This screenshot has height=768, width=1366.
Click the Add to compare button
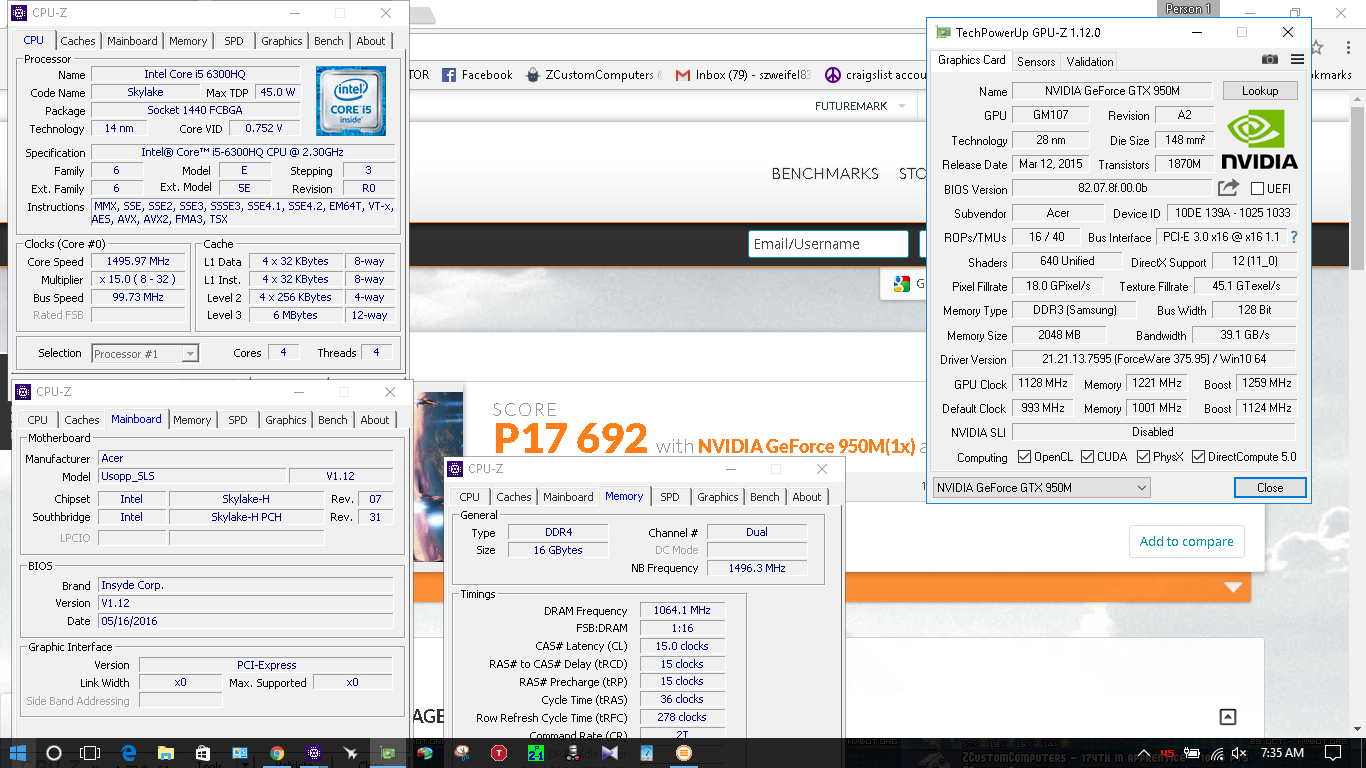pos(1187,541)
